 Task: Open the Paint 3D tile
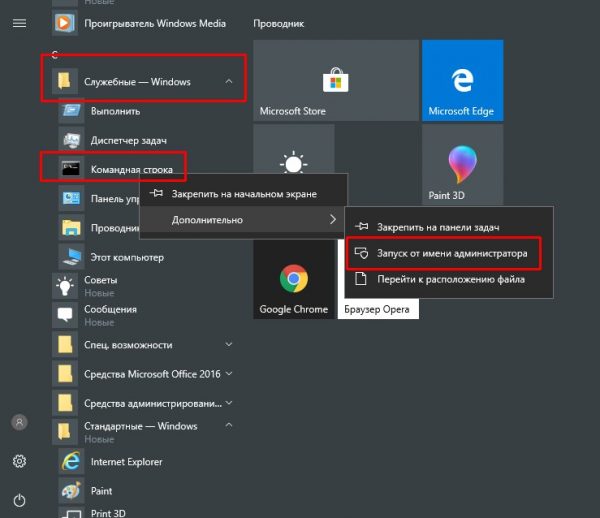(x=463, y=165)
